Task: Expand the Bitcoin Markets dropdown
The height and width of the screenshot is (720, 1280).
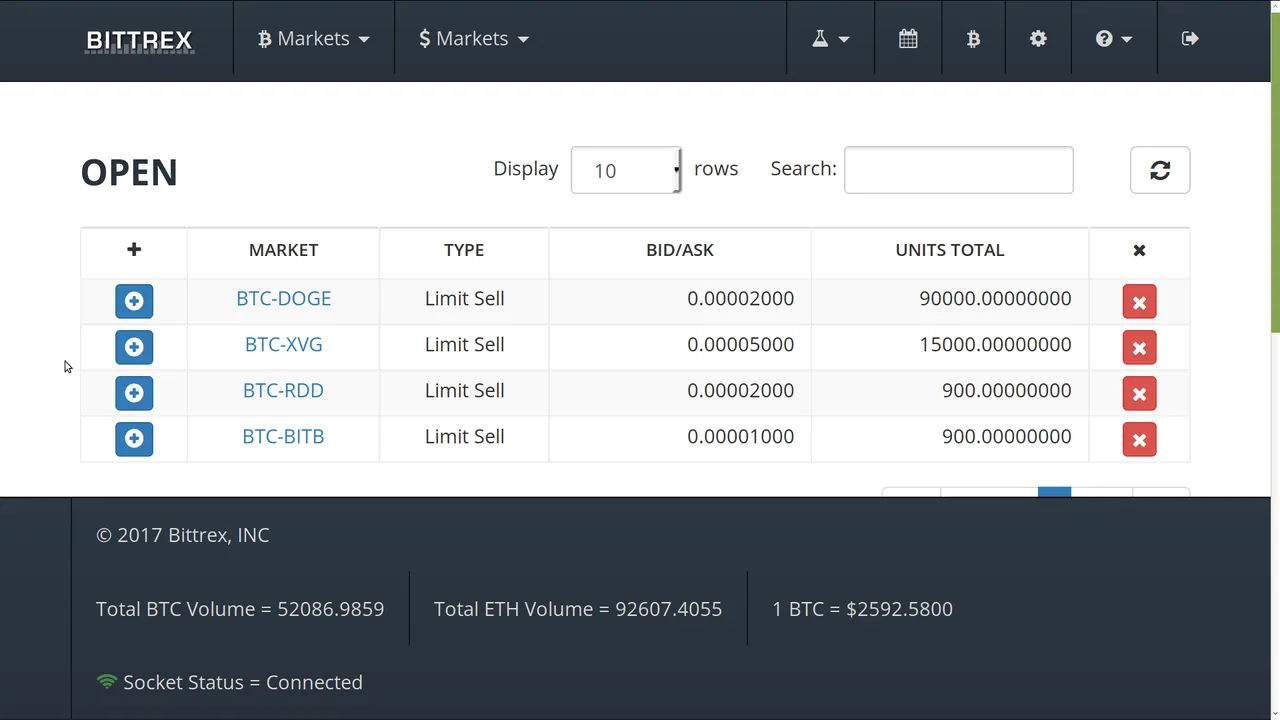Action: pos(314,39)
